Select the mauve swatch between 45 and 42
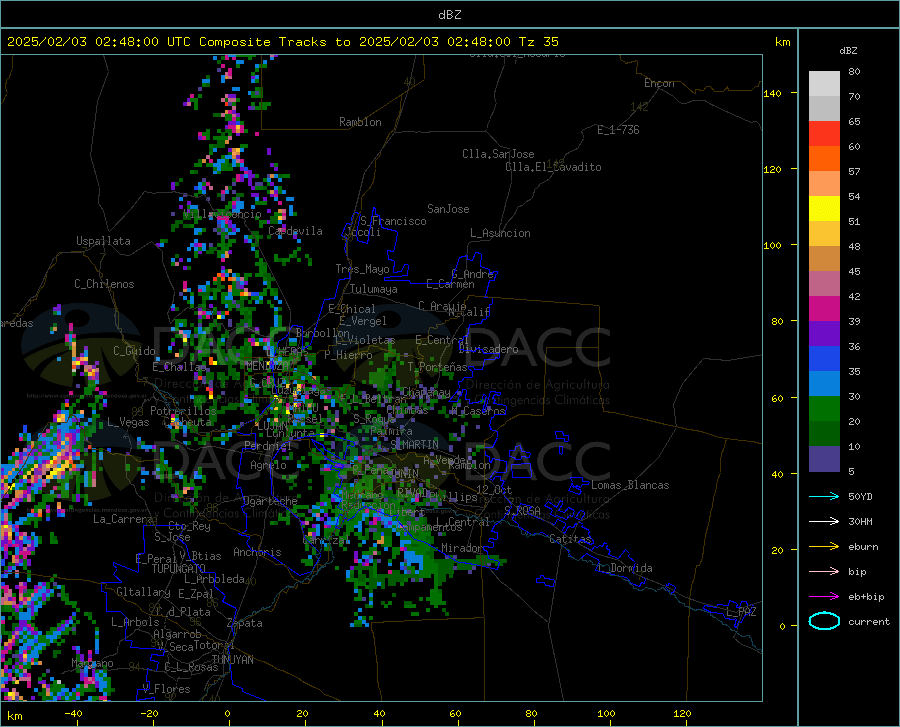The image size is (900, 727). click(824, 284)
